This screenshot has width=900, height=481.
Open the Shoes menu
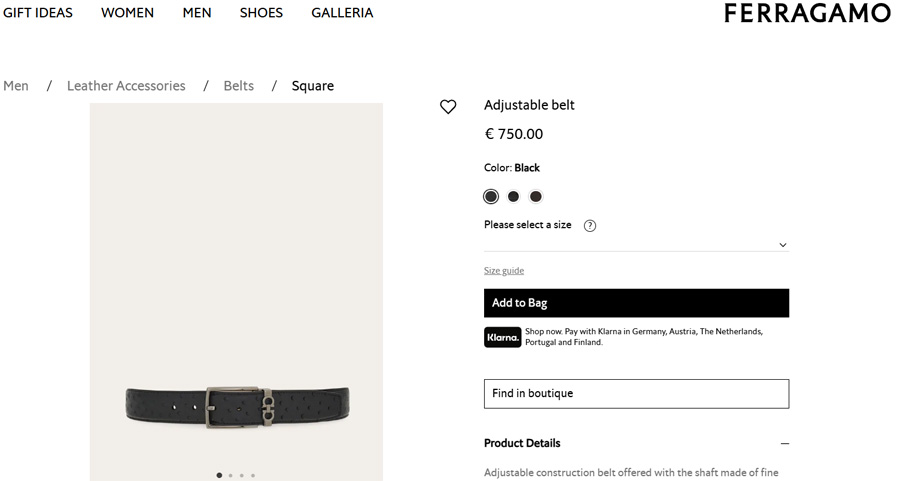261,13
